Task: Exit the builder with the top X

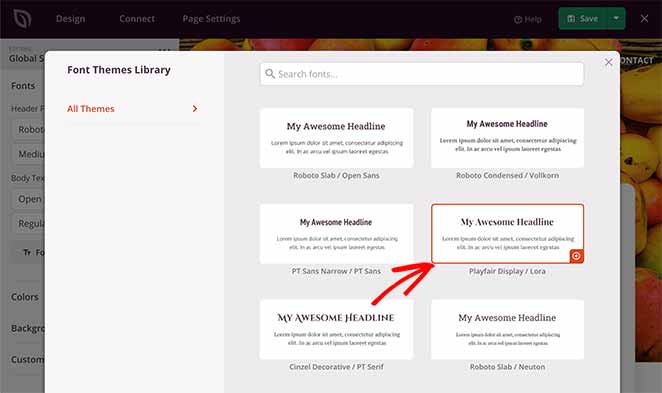Action: 644,19
